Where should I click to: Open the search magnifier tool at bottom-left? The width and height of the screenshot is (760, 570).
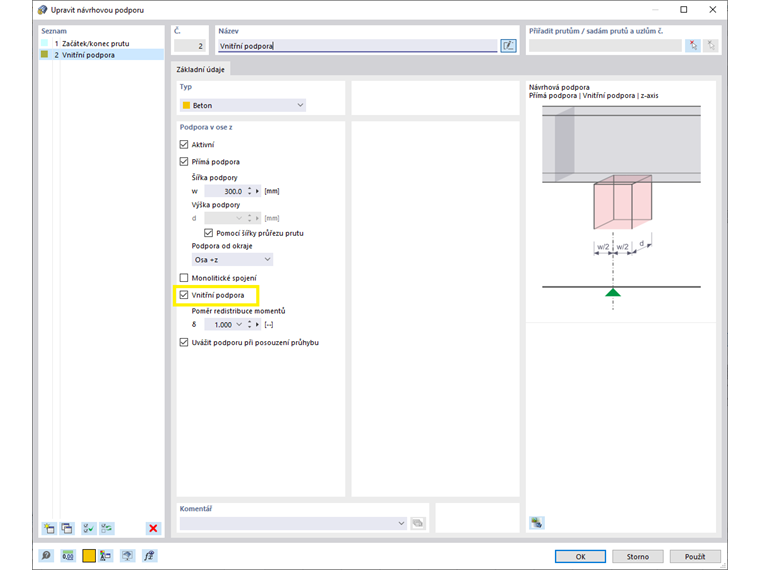(46, 556)
